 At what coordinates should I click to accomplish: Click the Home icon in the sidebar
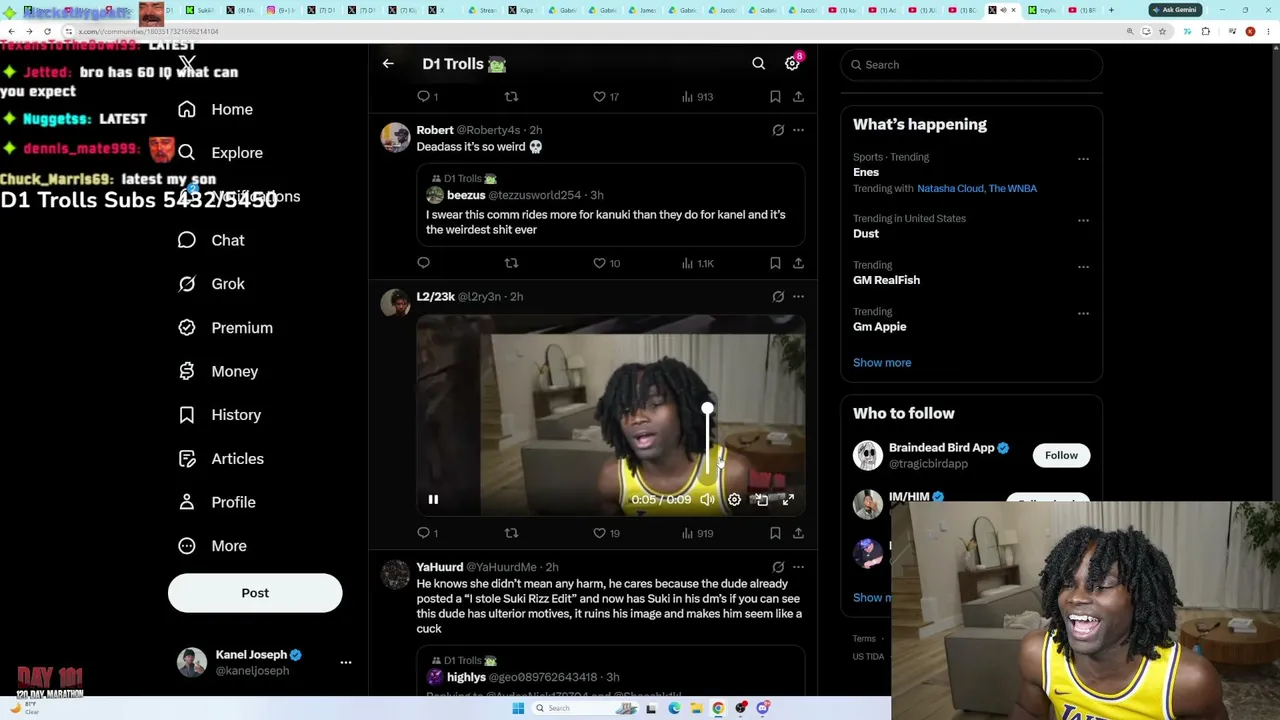pyautogui.click(x=187, y=109)
